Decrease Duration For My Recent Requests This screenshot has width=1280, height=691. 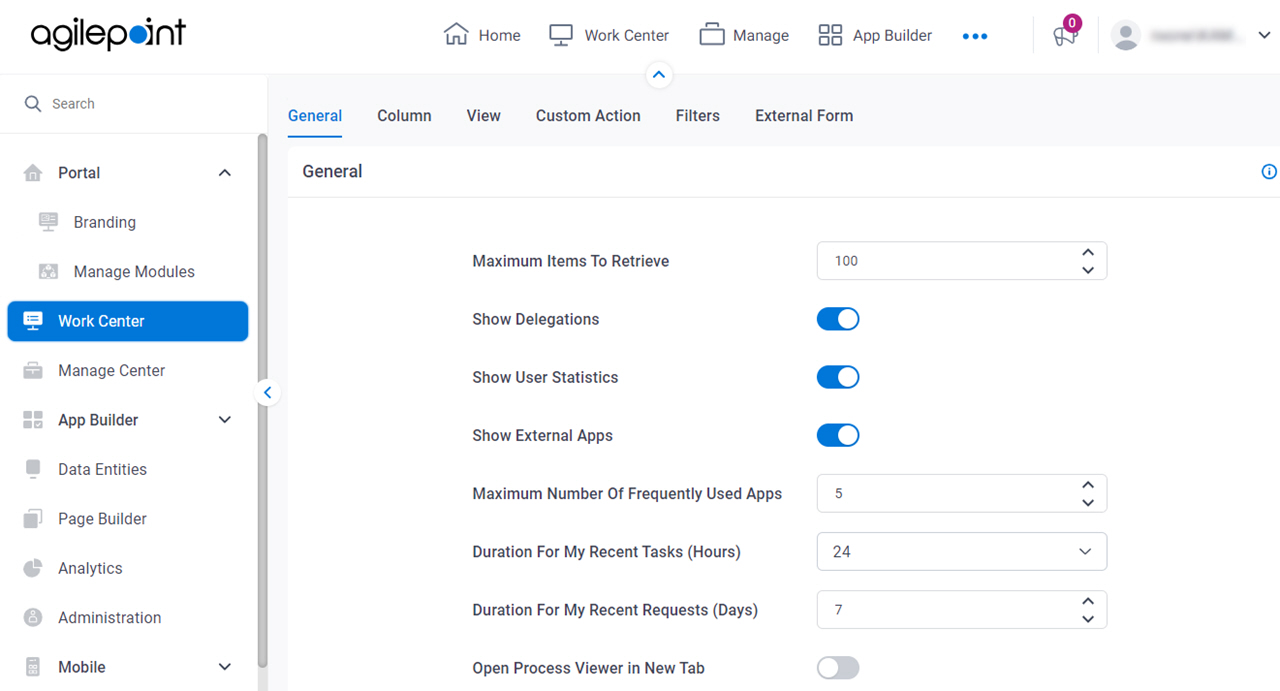point(1088,619)
